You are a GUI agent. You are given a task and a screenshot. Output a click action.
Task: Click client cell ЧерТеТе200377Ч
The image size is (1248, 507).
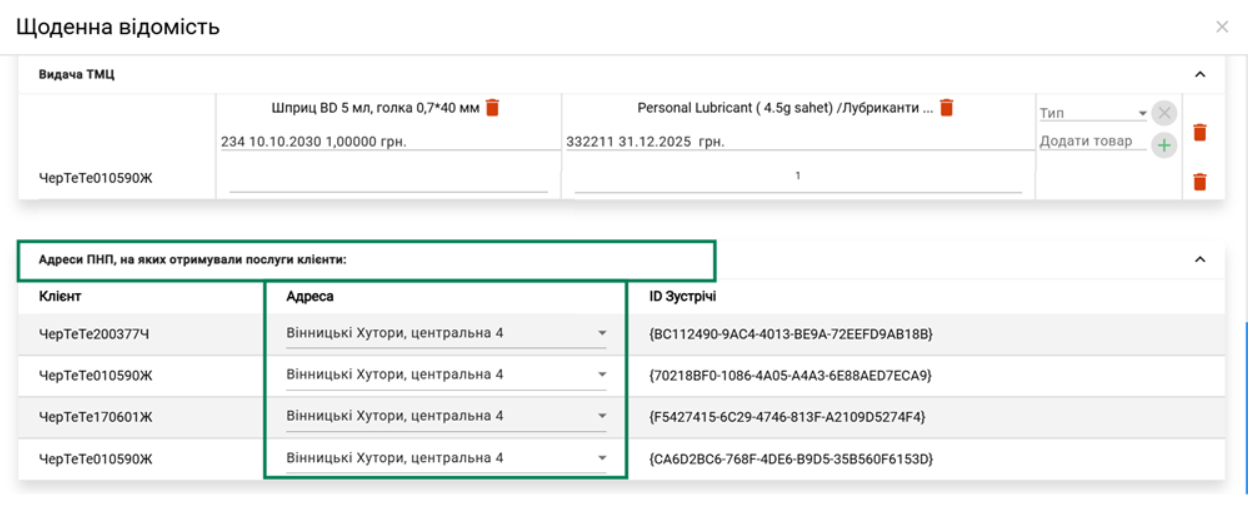tap(94, 333)
